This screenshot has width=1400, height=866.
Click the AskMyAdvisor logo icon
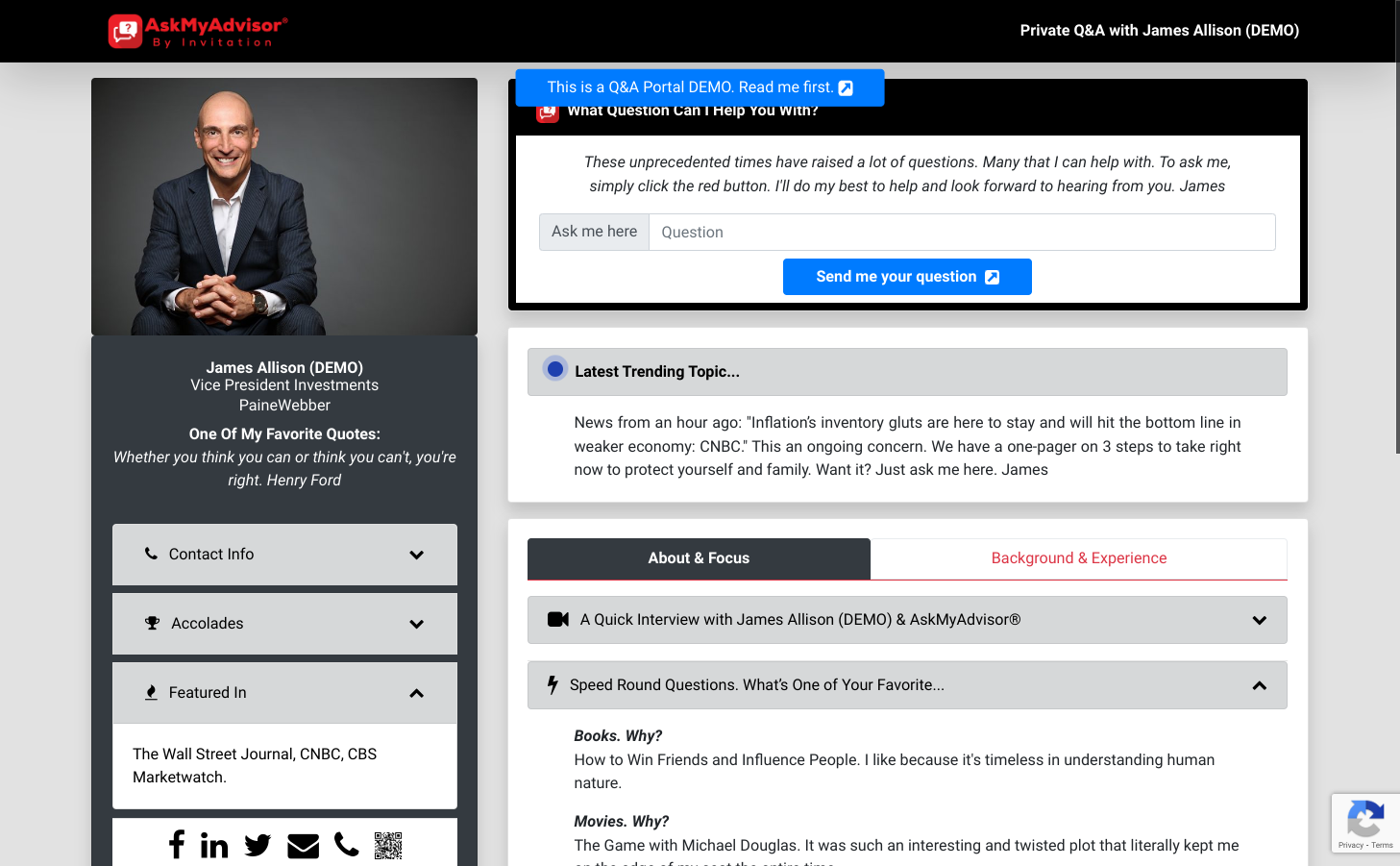point(125,31)
